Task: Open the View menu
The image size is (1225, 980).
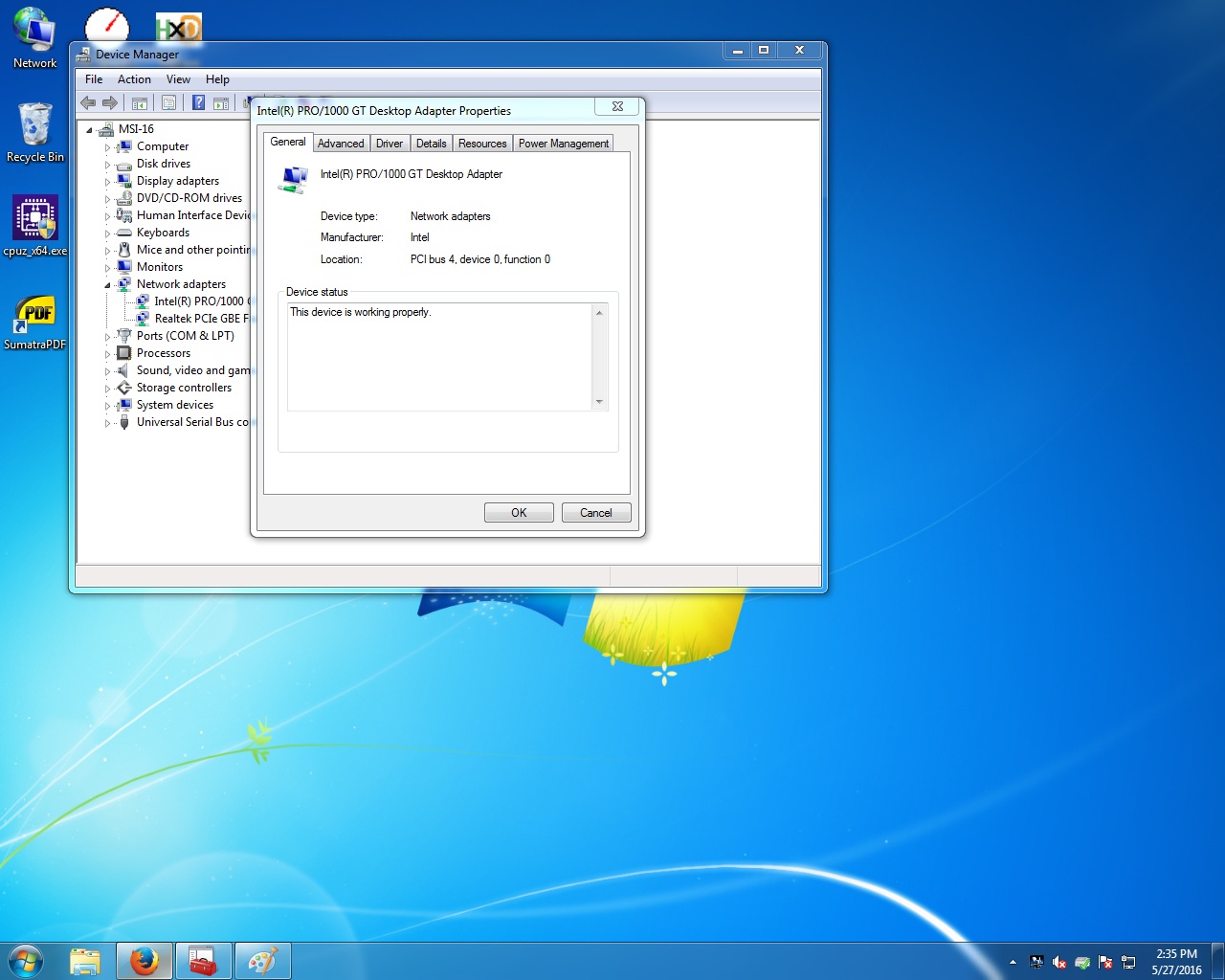Action: point(178,79)
